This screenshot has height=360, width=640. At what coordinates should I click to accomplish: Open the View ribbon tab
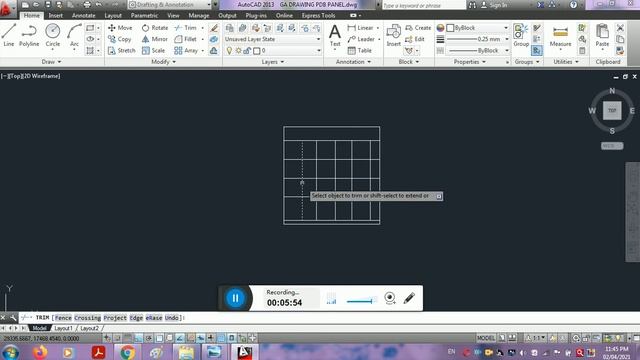173,16
